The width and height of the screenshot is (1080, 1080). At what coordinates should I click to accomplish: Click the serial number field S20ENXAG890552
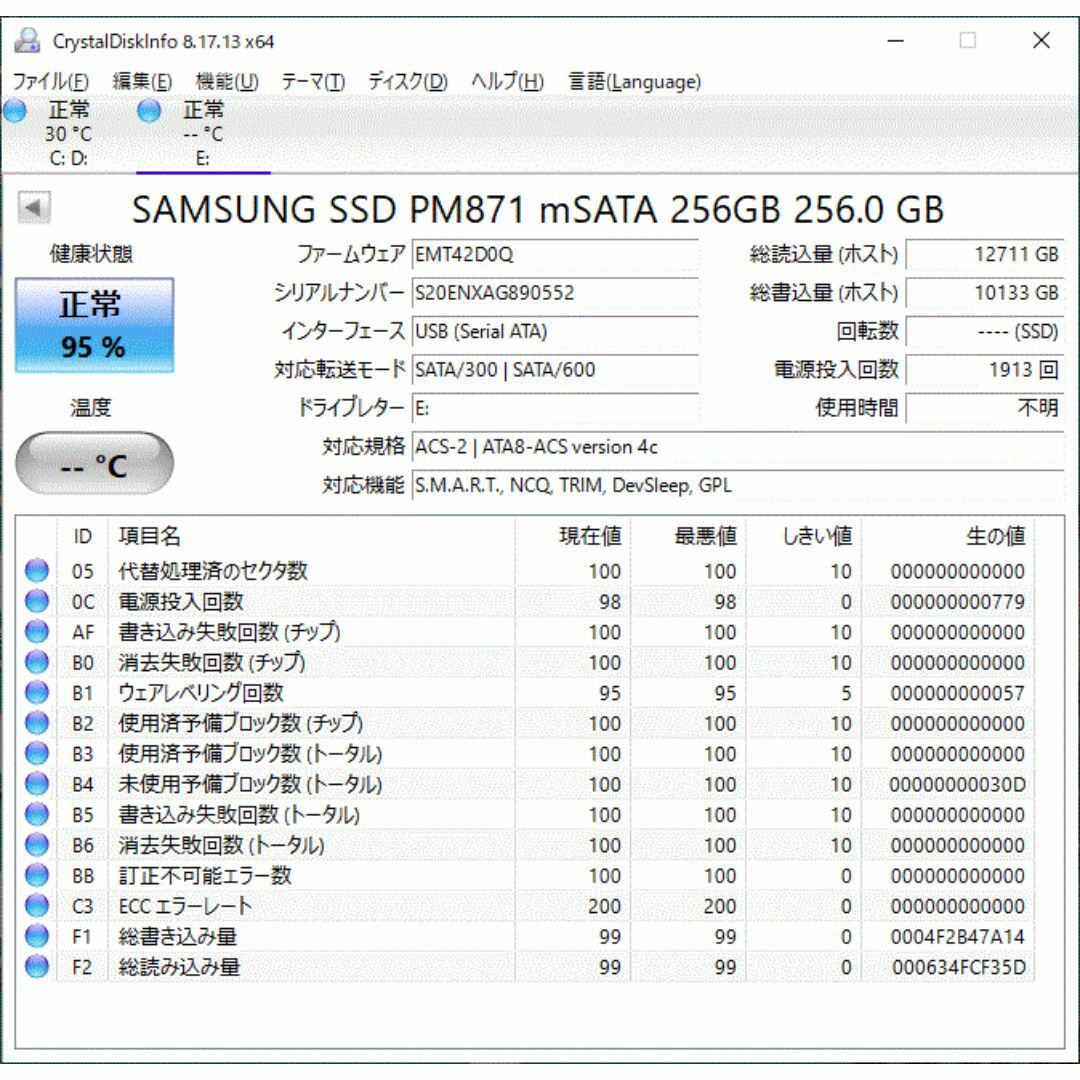[555, 293]
